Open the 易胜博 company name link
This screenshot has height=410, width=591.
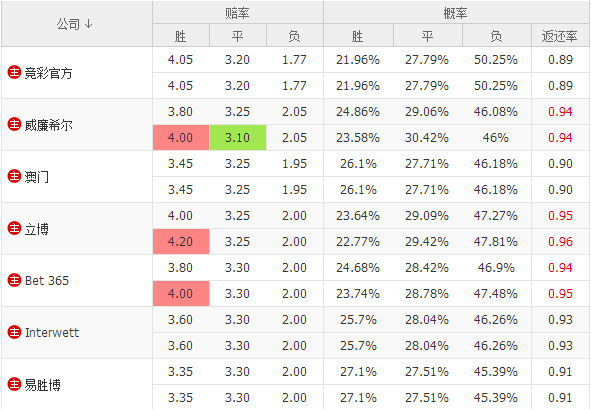point(43,385)
